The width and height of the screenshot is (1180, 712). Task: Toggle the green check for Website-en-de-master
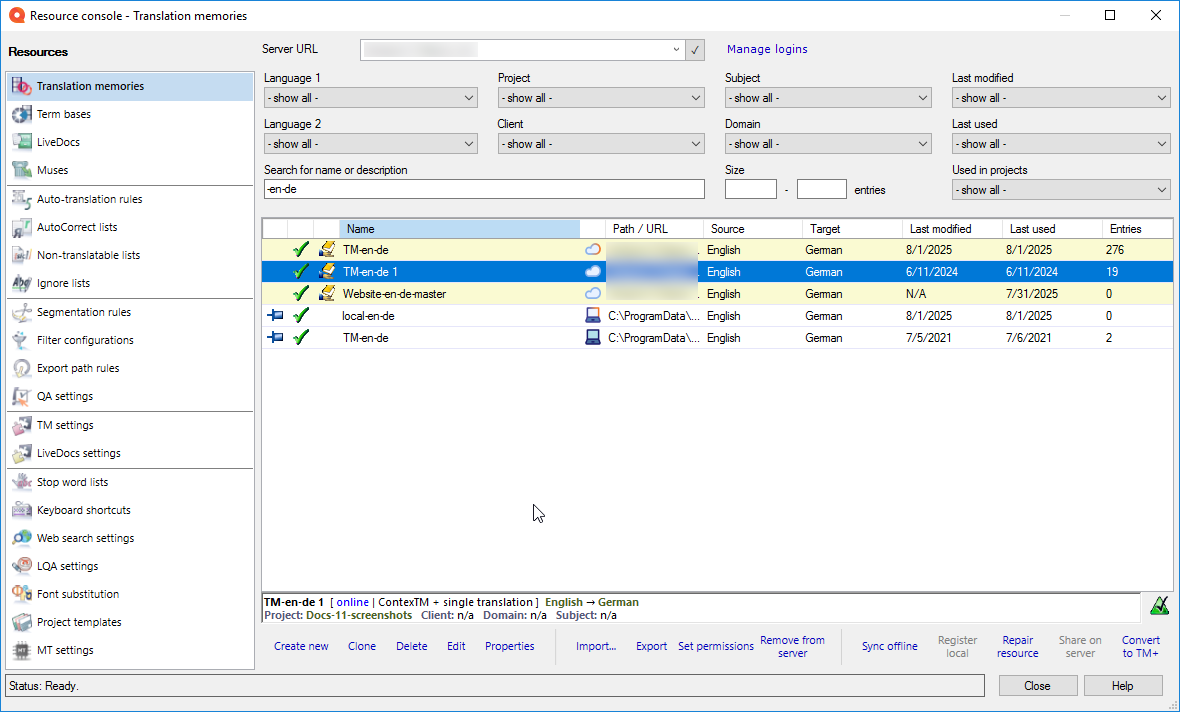[x=300, y=293]
